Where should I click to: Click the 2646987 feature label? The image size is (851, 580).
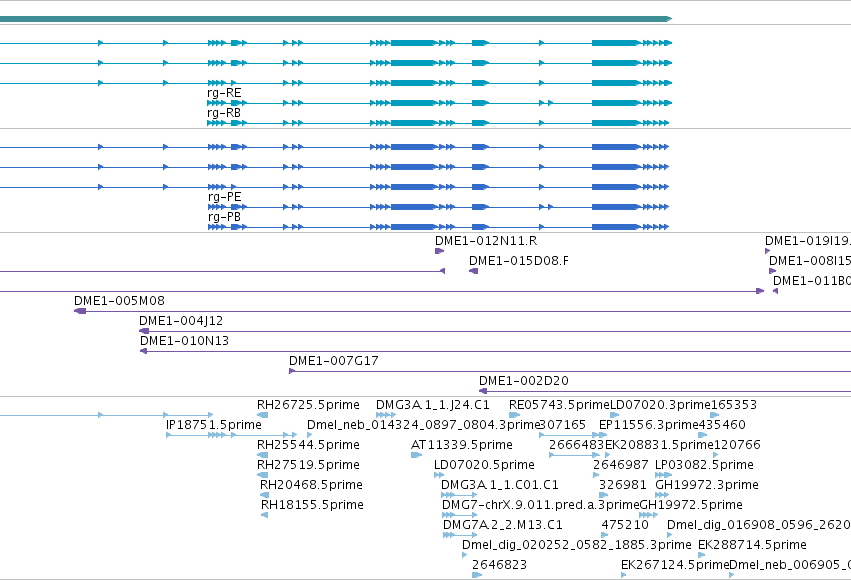point(620,465)
